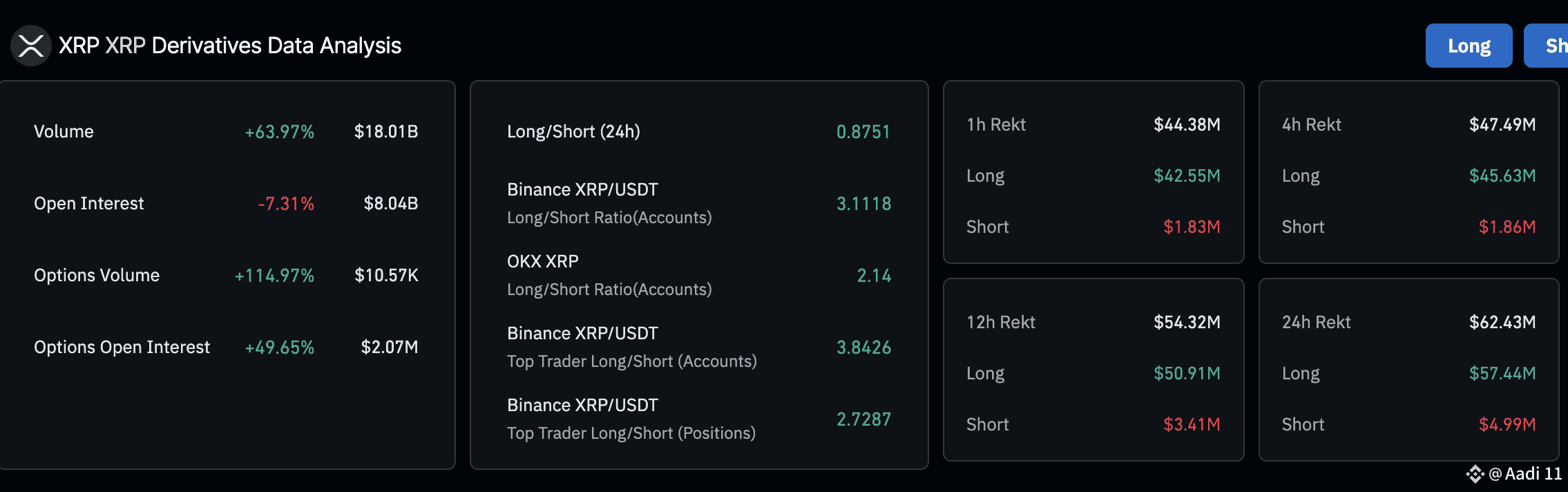Viewport: 1568px width, 492px height.
Task: Click the @Aadi 11 watermark text
Action: (x=1525, y=474)
